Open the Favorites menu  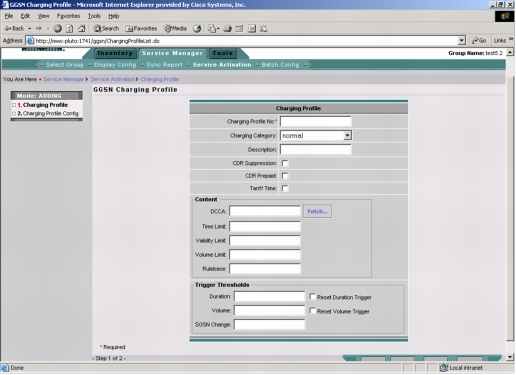(x=68, y=16)
